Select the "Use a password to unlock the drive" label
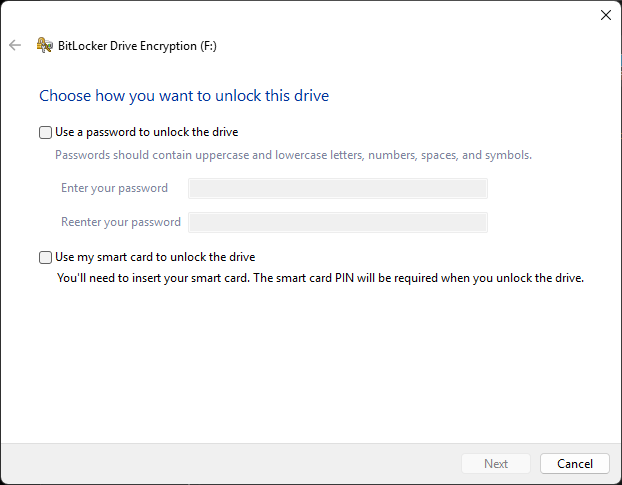 click(x=147, y=132)
